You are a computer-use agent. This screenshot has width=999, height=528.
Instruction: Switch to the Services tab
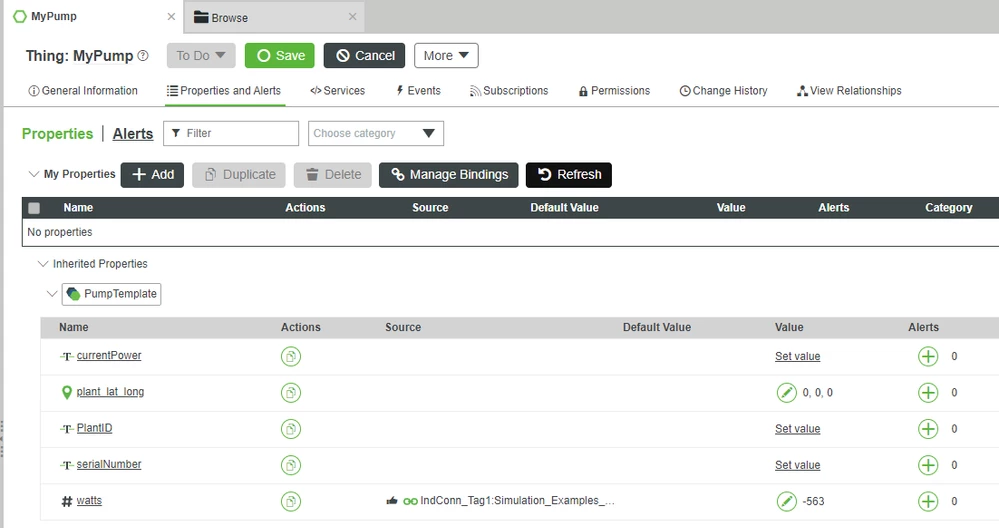pyautogui.click(x=338, y=90)
